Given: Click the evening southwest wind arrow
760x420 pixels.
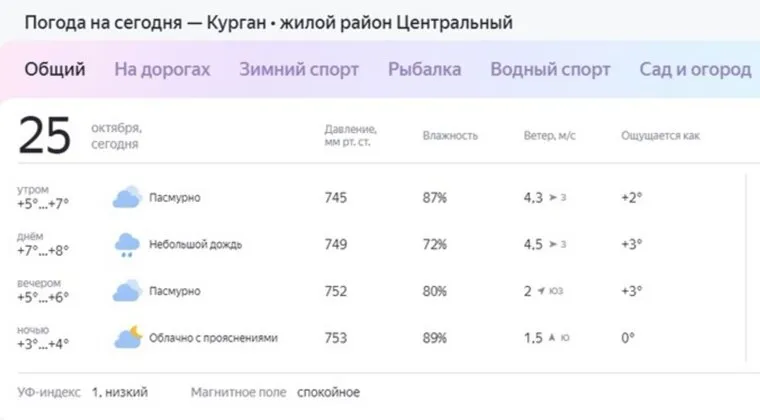Looking at the screenshot, I should (540, 291).
